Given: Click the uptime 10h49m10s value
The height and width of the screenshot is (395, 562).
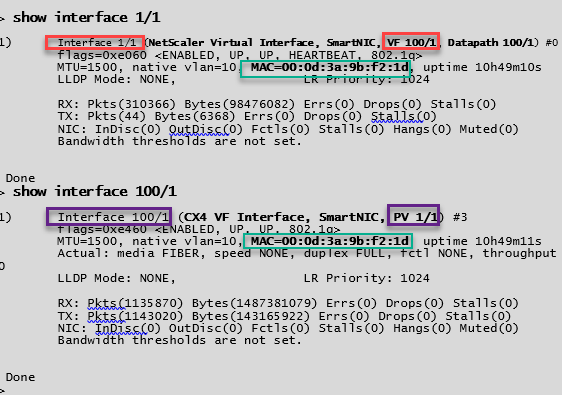Looking at the screenshot, I should pos(482,67).
